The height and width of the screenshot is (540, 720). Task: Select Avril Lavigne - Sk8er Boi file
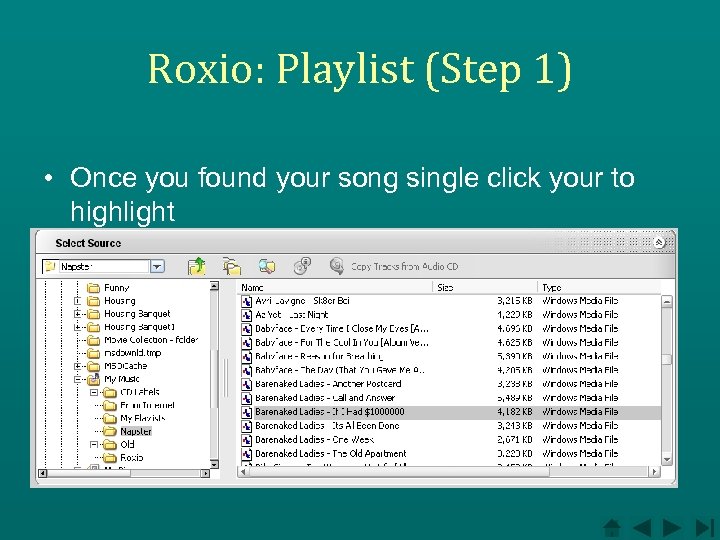(x=303, y=301)
